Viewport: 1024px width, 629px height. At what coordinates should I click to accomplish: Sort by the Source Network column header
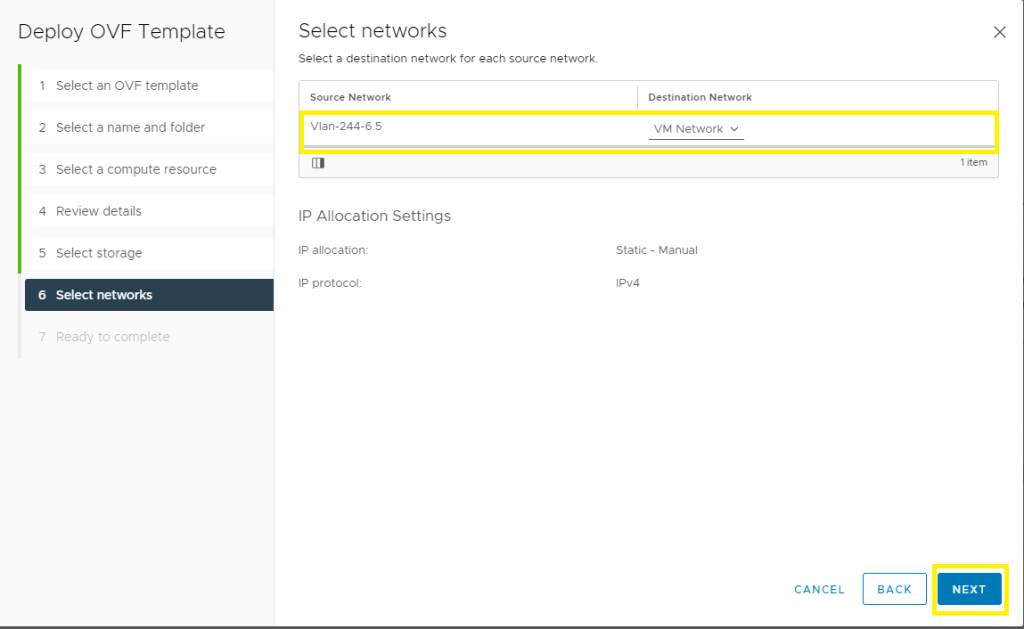pyautogui.click(x=350, y=97)
